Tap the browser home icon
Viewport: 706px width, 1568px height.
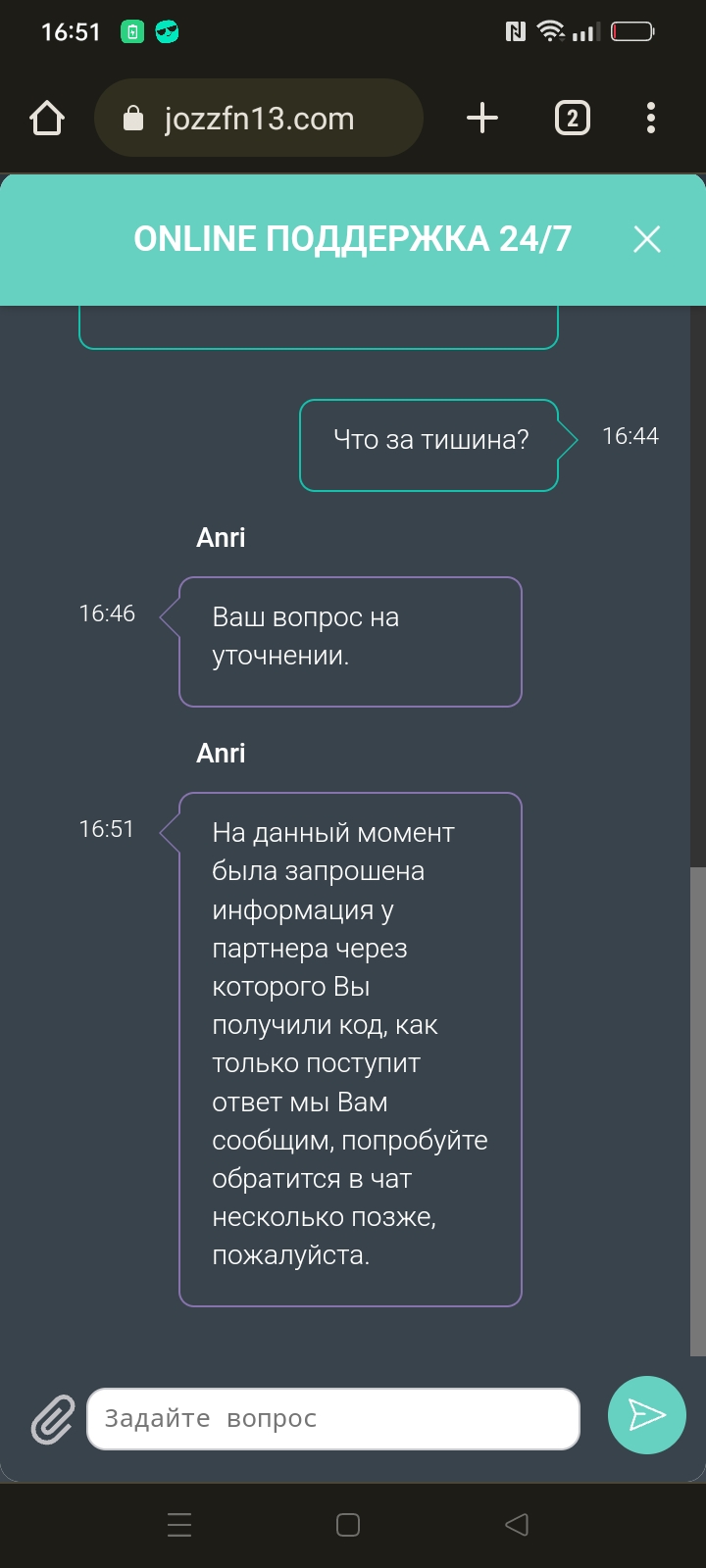(x=47, y=119)
